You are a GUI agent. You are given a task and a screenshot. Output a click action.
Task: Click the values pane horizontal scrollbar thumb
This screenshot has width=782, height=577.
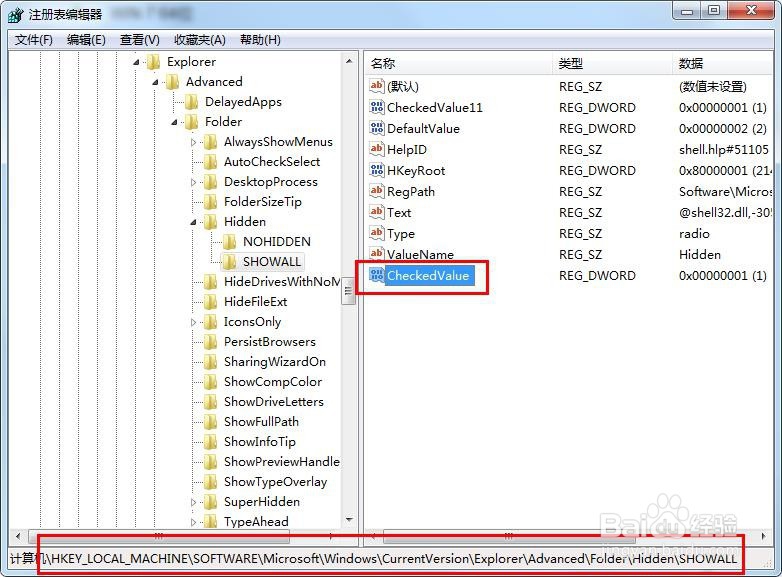(x=509, y=537)
